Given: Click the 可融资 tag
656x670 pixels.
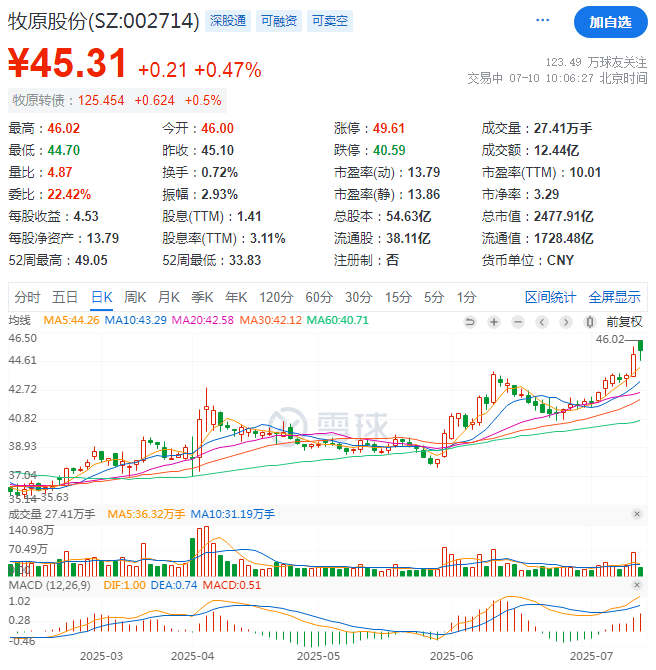Looking at the screenshot, I should (279, 21).
